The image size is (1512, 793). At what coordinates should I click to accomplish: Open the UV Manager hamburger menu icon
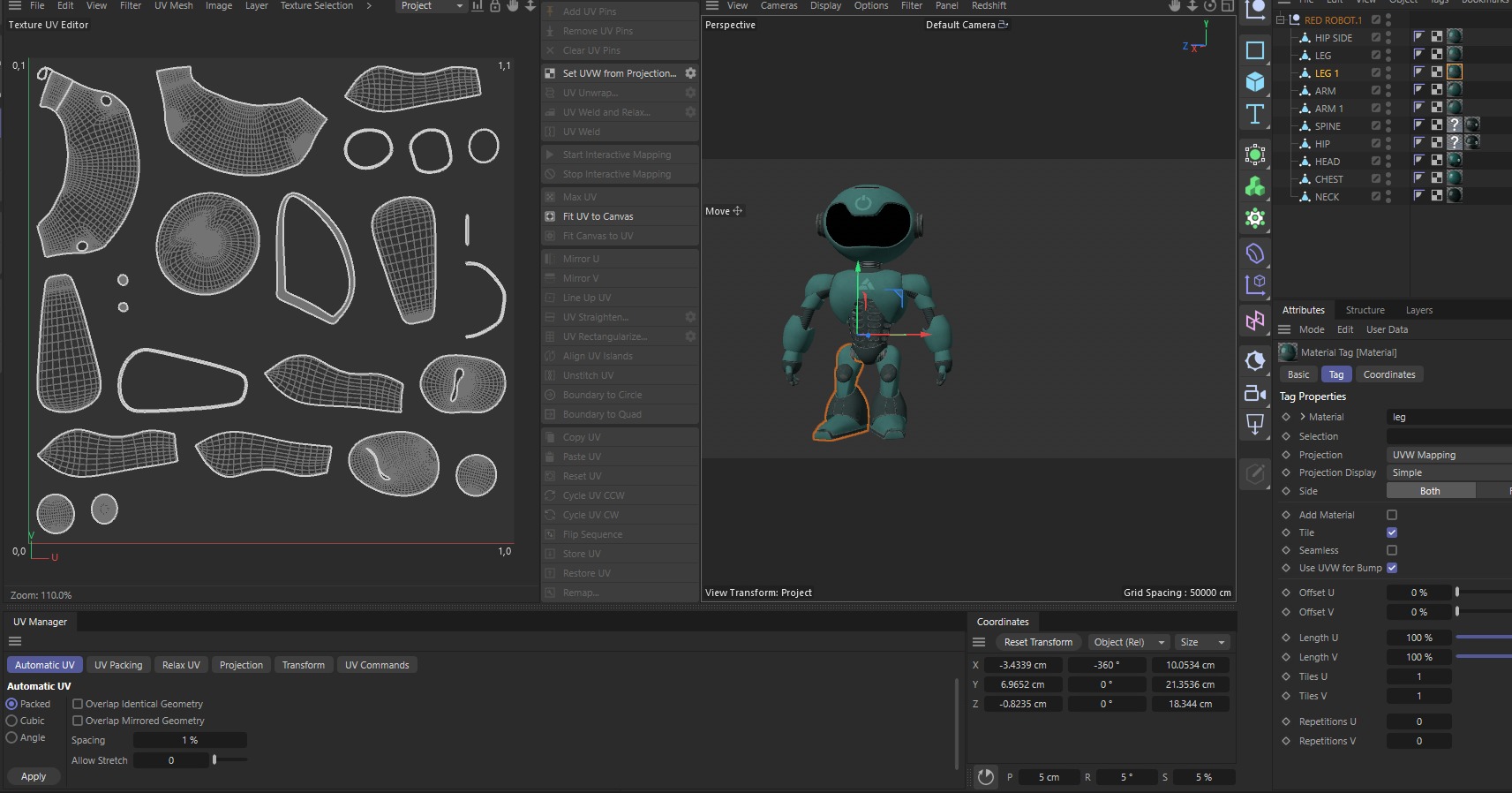pos(14,642)
